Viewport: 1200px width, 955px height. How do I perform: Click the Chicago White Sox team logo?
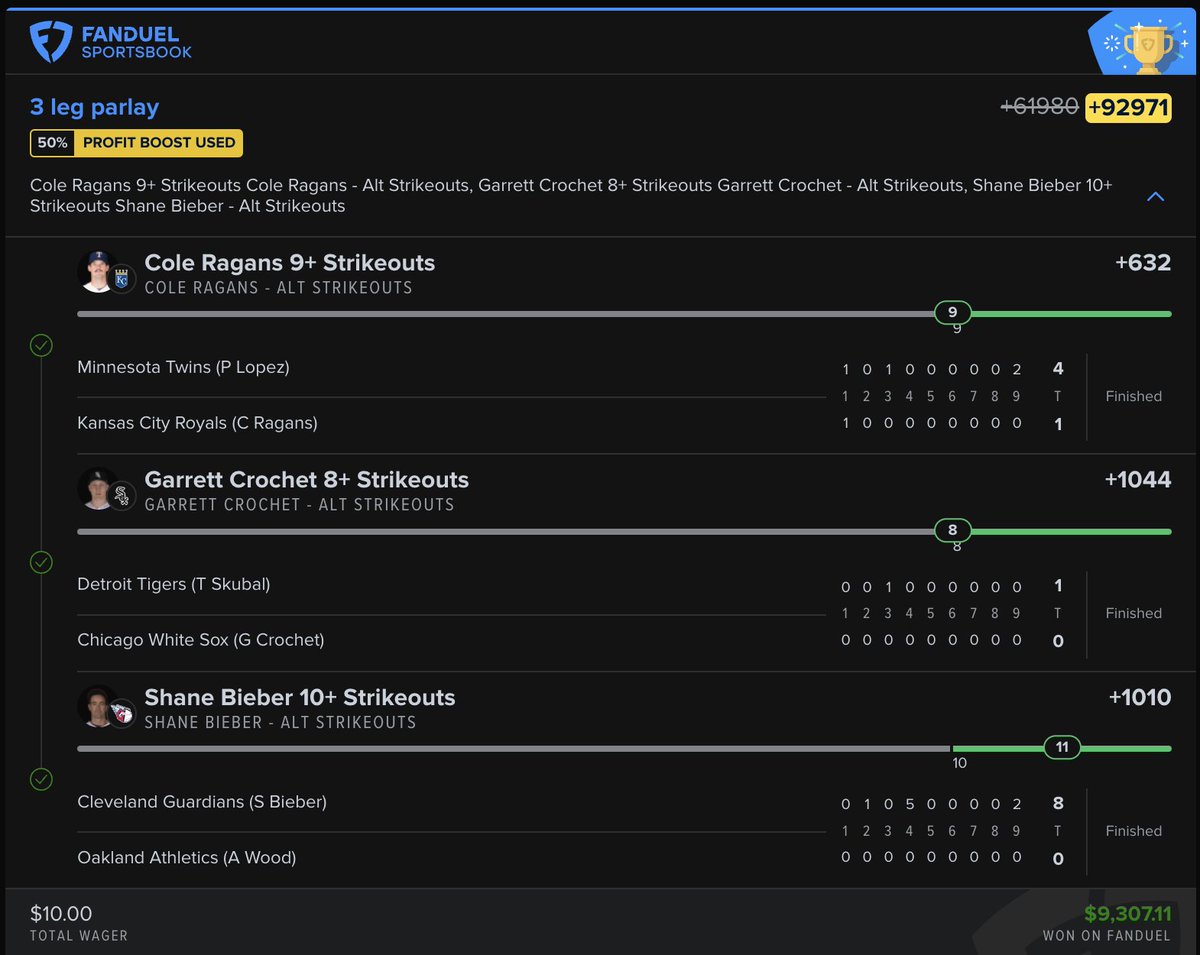coord(122,496)
